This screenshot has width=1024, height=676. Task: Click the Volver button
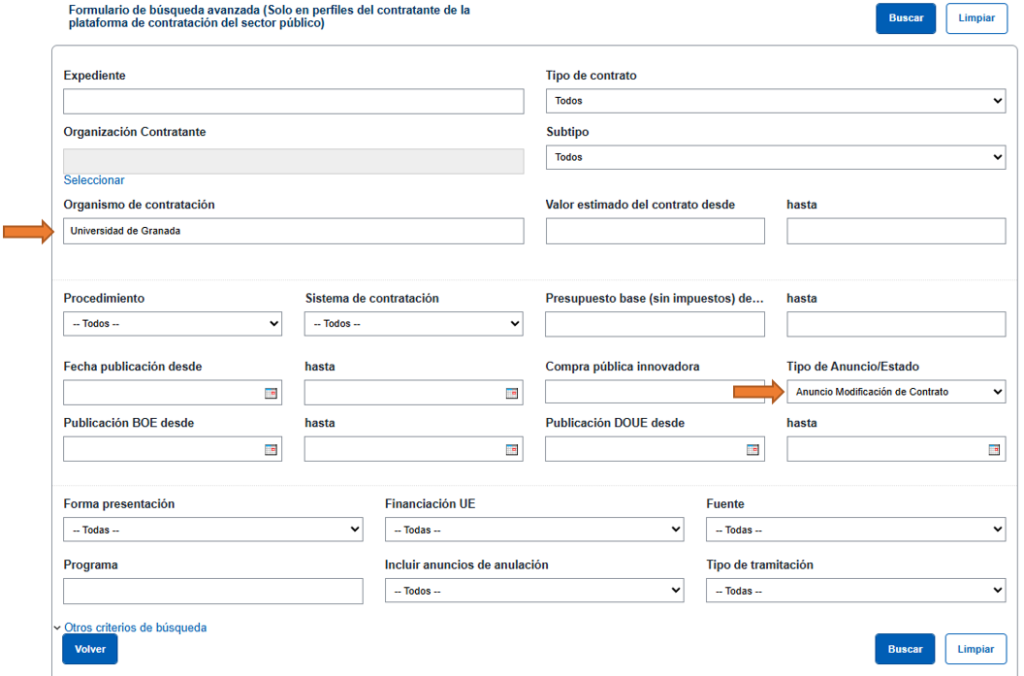click(x=90, y=649)
